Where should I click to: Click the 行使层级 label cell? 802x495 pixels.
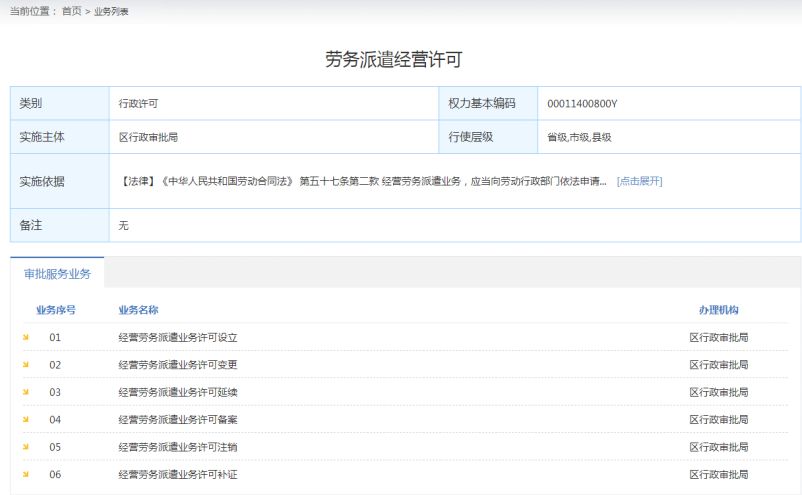(488, 137)
